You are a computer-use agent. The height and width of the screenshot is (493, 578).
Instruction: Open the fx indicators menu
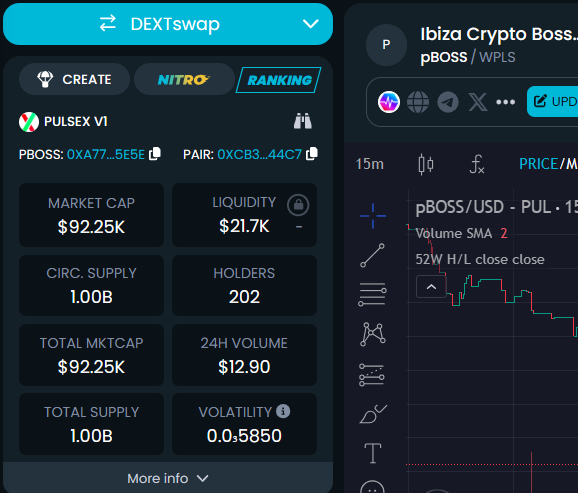477,164
